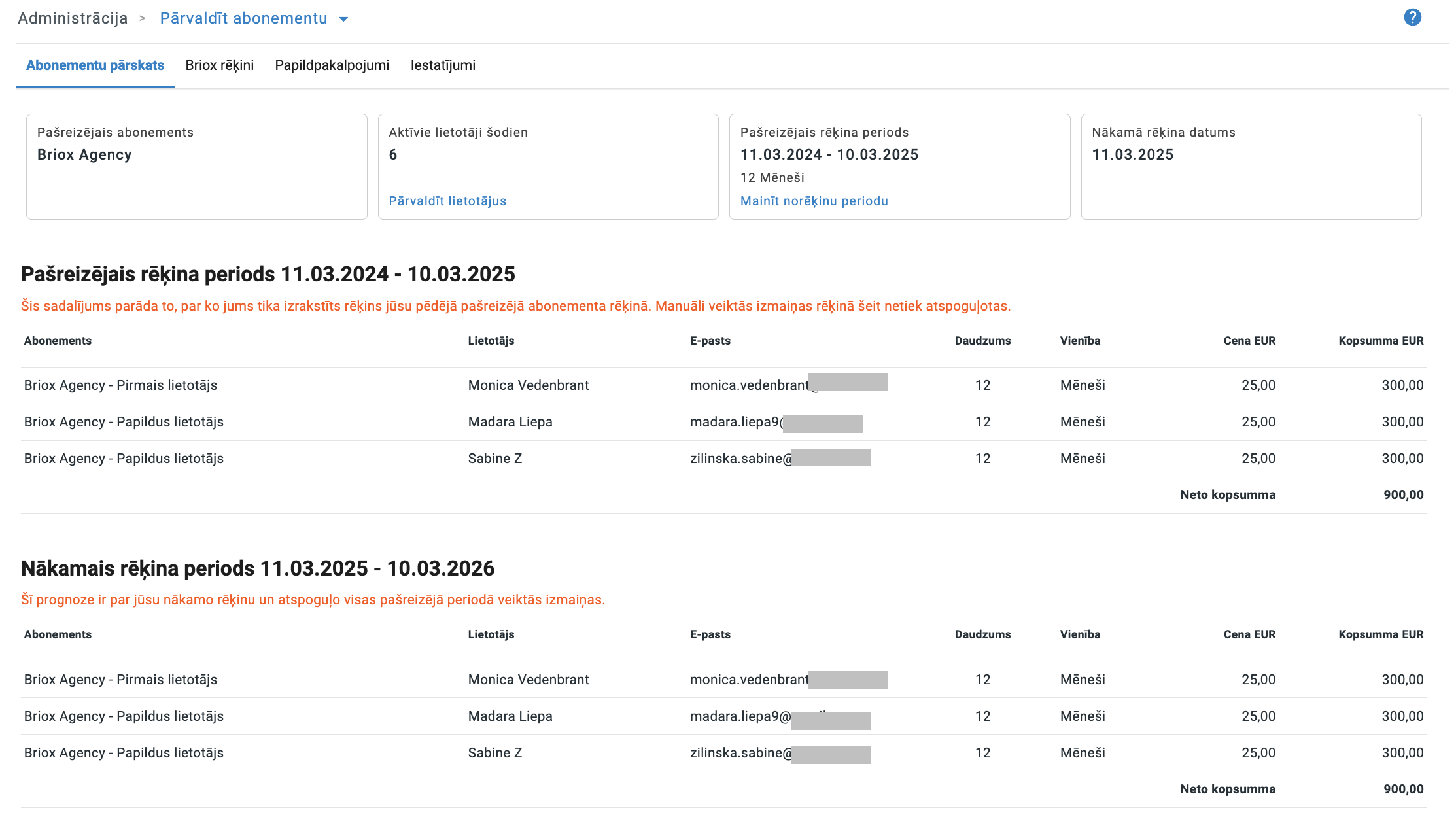
Task: Select Pirmais lietotājs row in next period table
Action: (724, 680)
